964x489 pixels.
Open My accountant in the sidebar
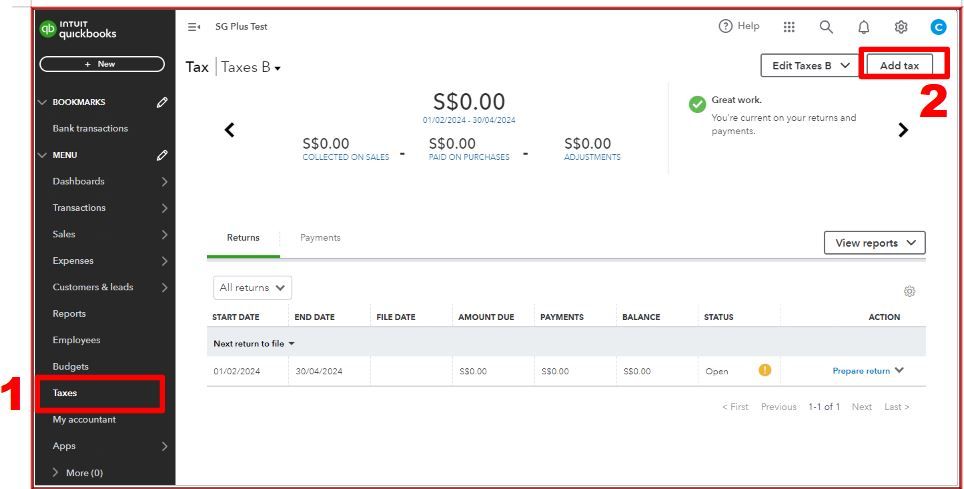click(84, 419)
